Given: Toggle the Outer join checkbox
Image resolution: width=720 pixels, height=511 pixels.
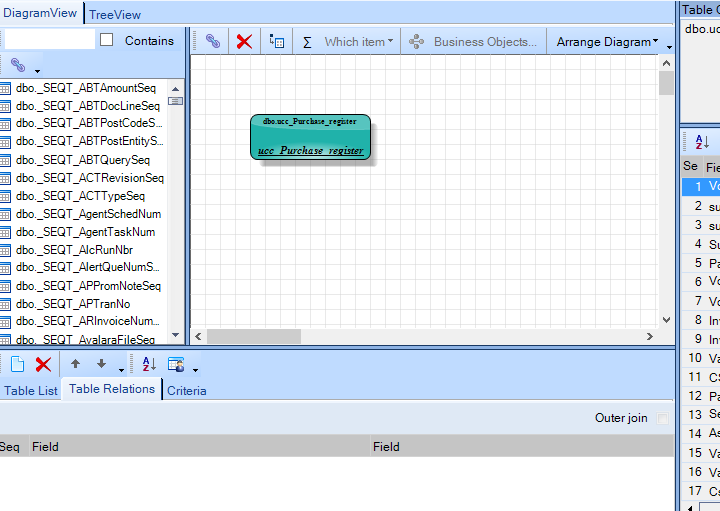Looking at the screenshot, I should point(663,418).
